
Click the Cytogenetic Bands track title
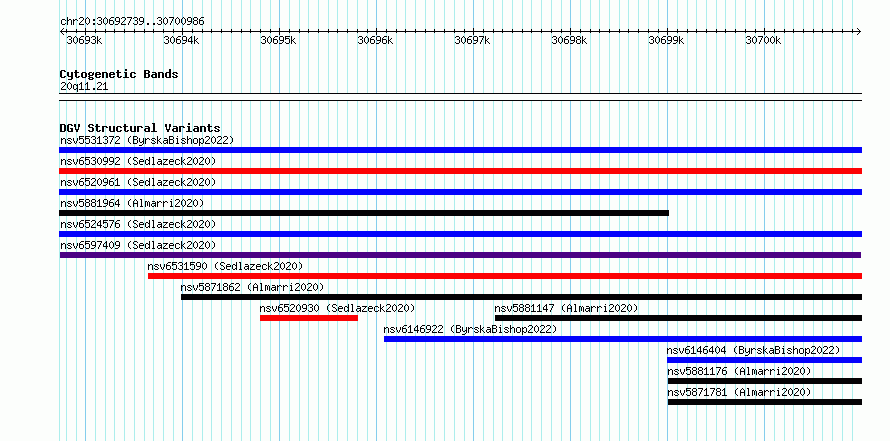(119, 74)
